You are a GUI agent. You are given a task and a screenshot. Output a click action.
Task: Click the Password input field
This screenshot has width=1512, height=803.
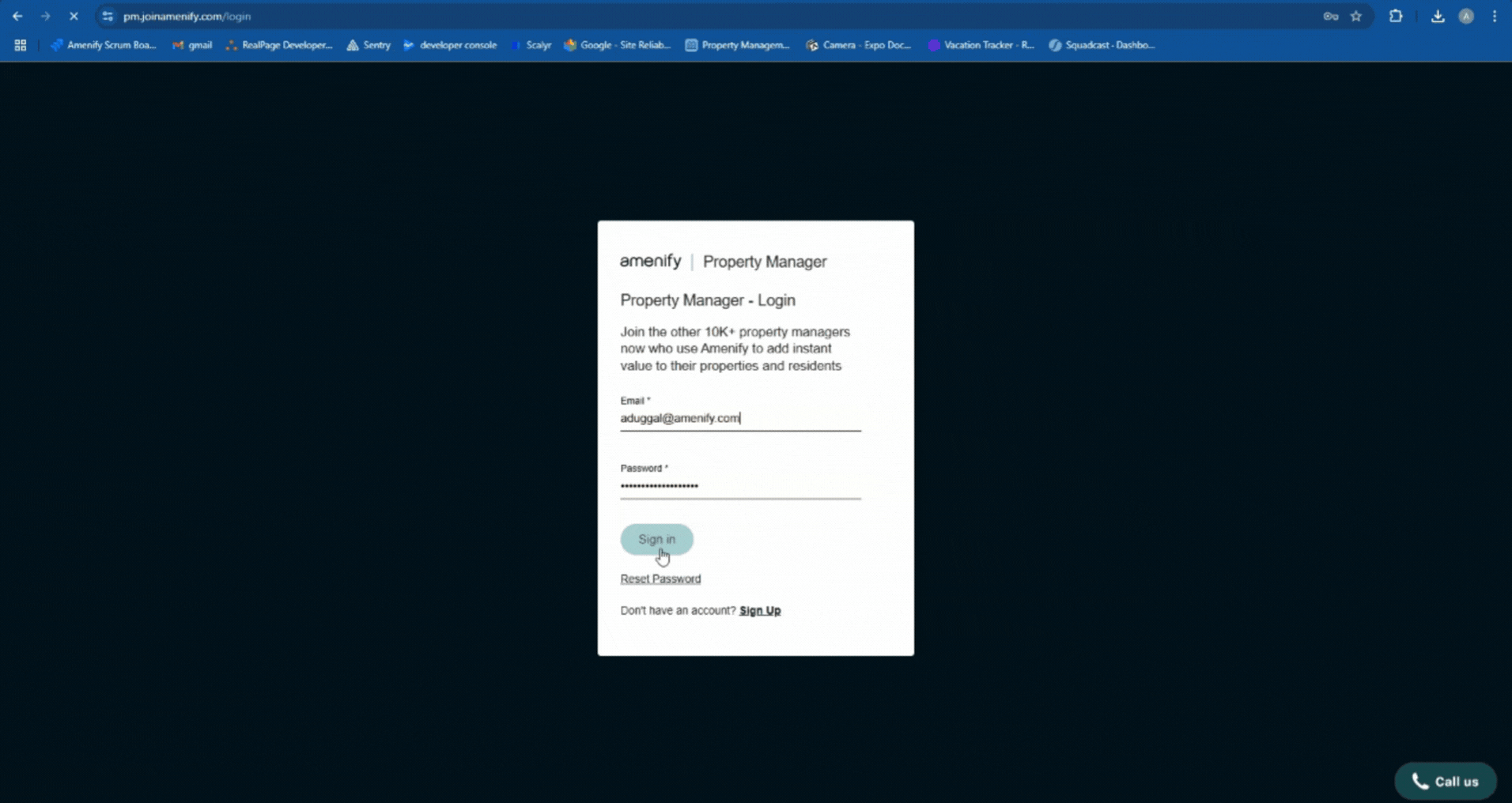click(x=740, y=486)
